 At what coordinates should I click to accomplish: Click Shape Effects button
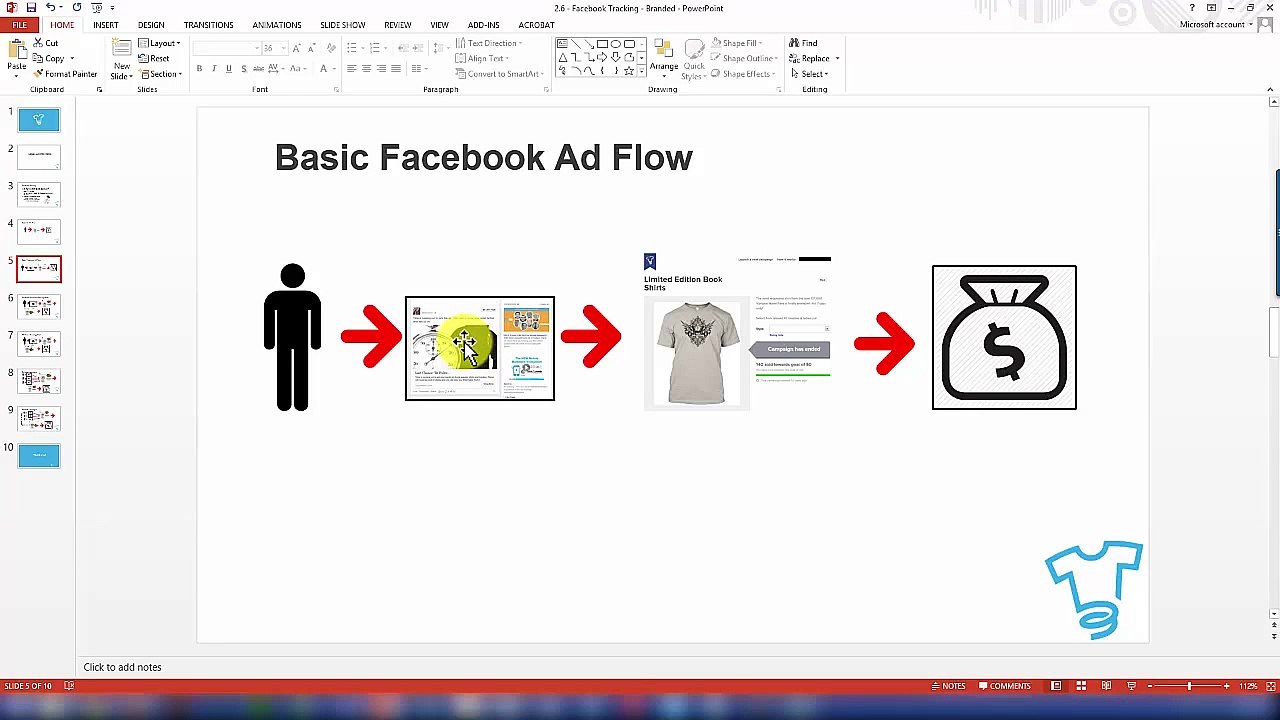click(x=741, y=74)
